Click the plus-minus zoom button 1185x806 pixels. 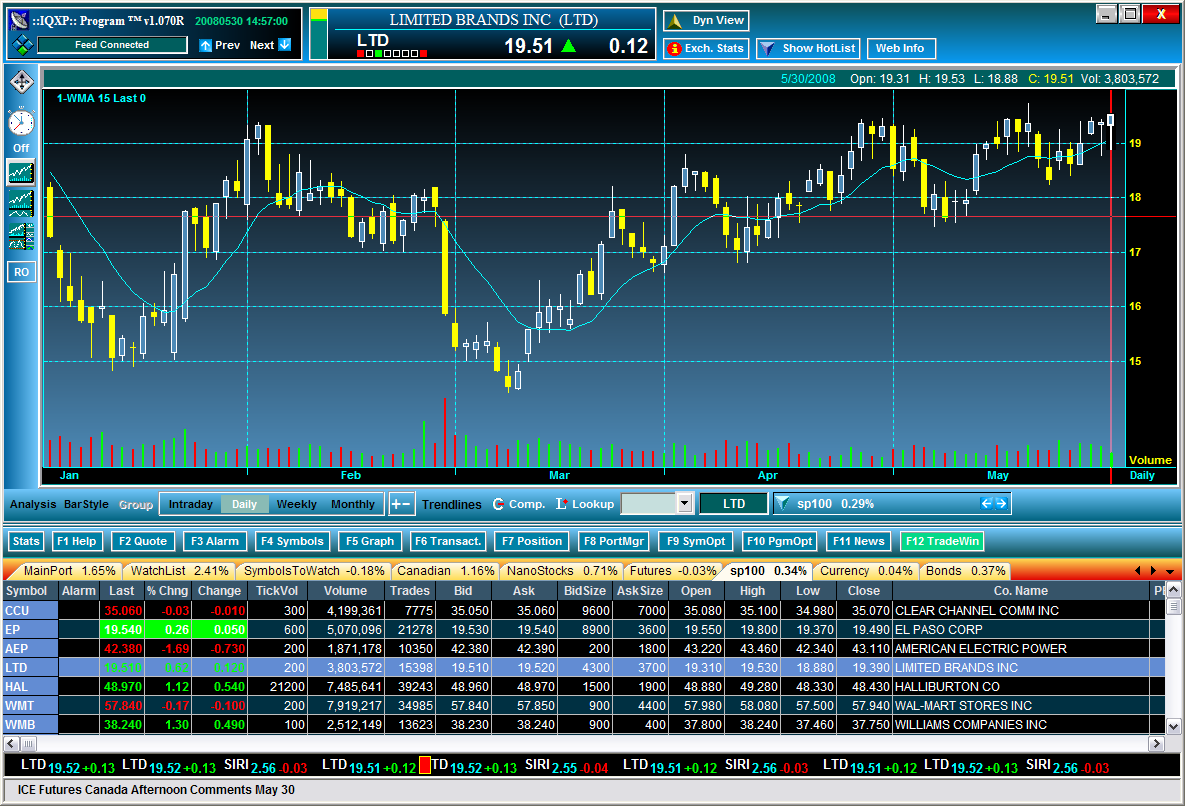pyautogui.click(x=401, y=504)
